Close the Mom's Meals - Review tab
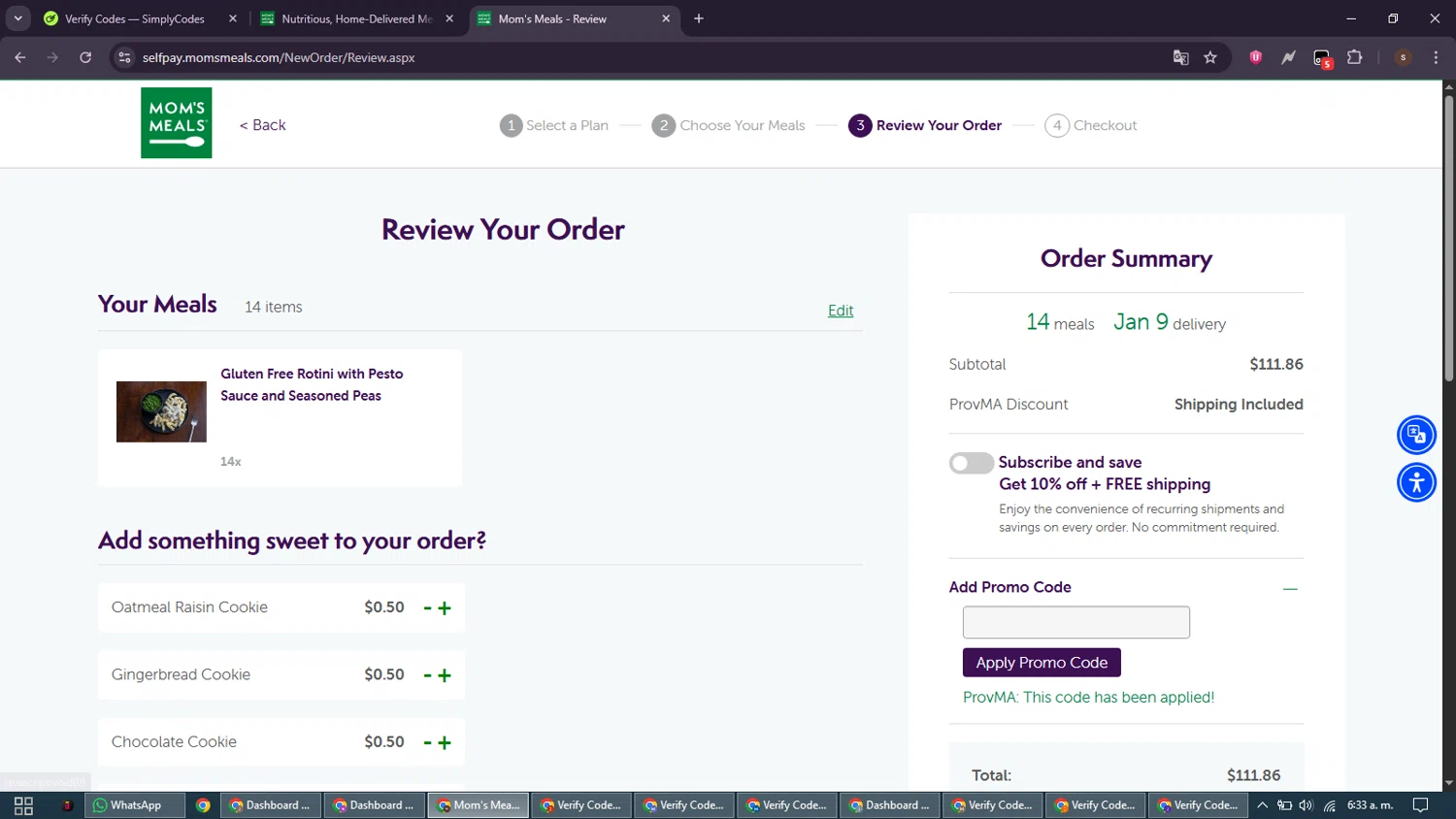 coord(666,18)
